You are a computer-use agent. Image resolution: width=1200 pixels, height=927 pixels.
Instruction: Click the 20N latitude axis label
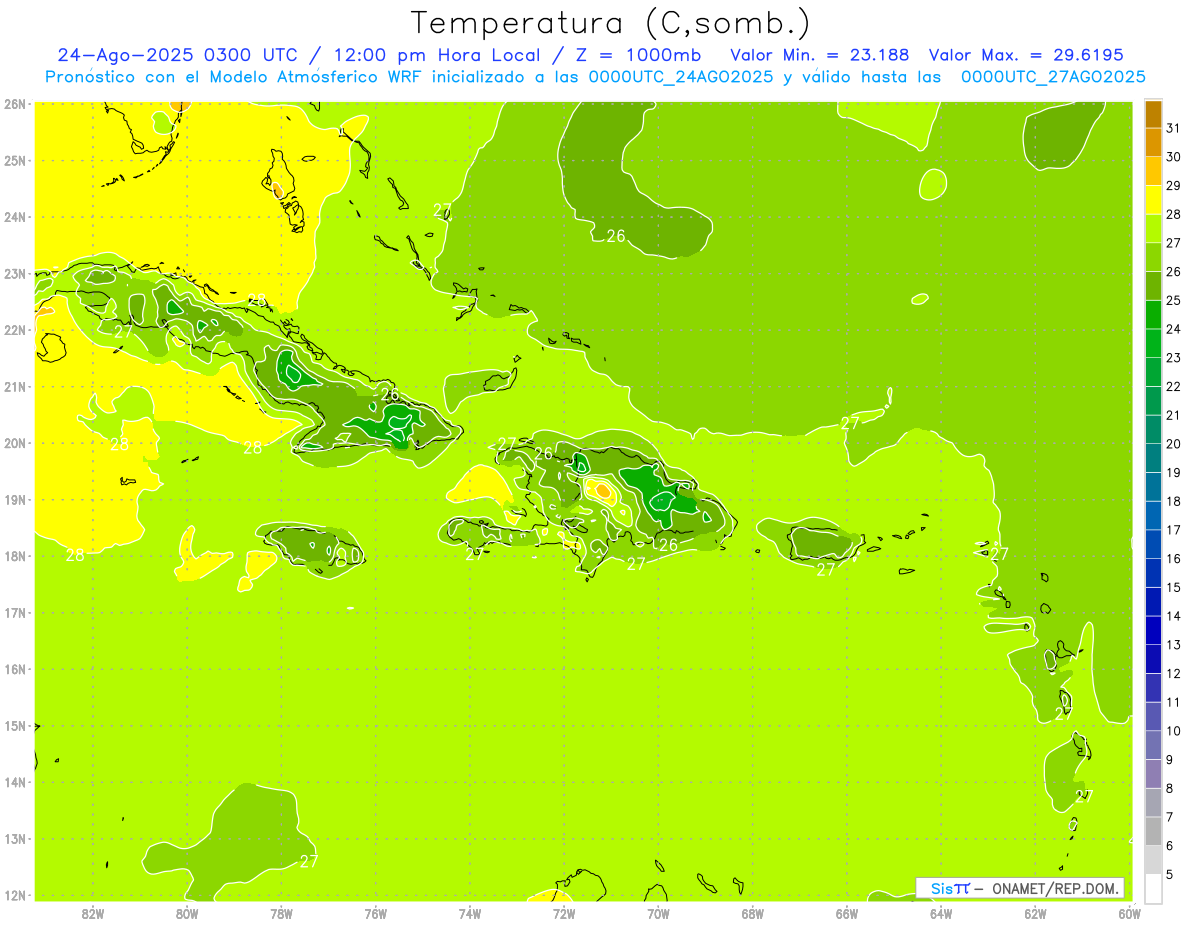(15, 443)
